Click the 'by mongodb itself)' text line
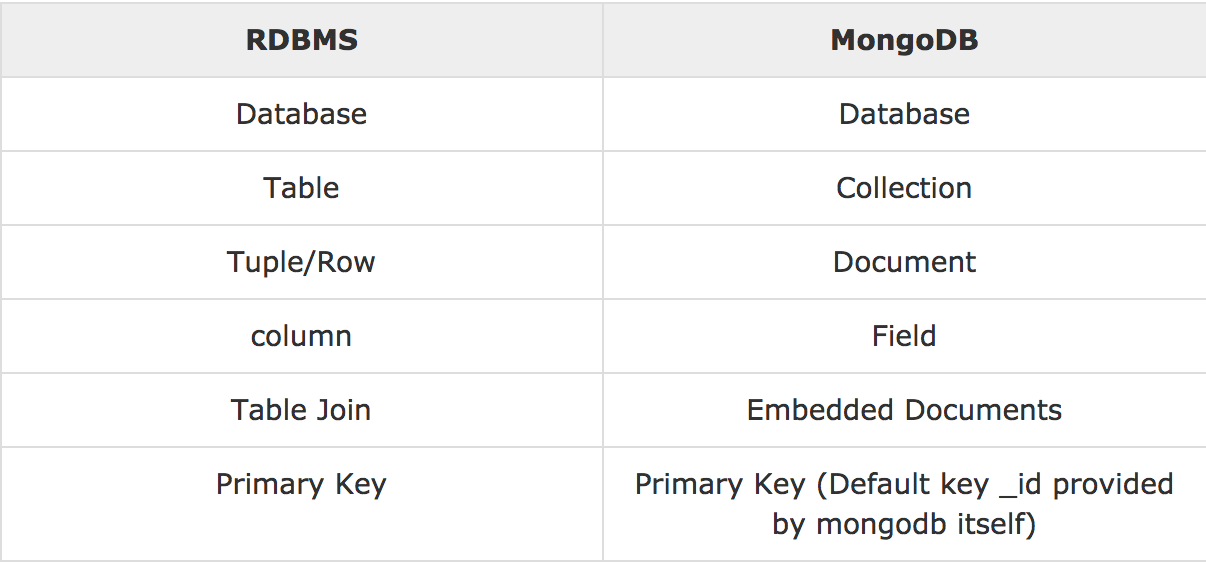 point(904,523)
